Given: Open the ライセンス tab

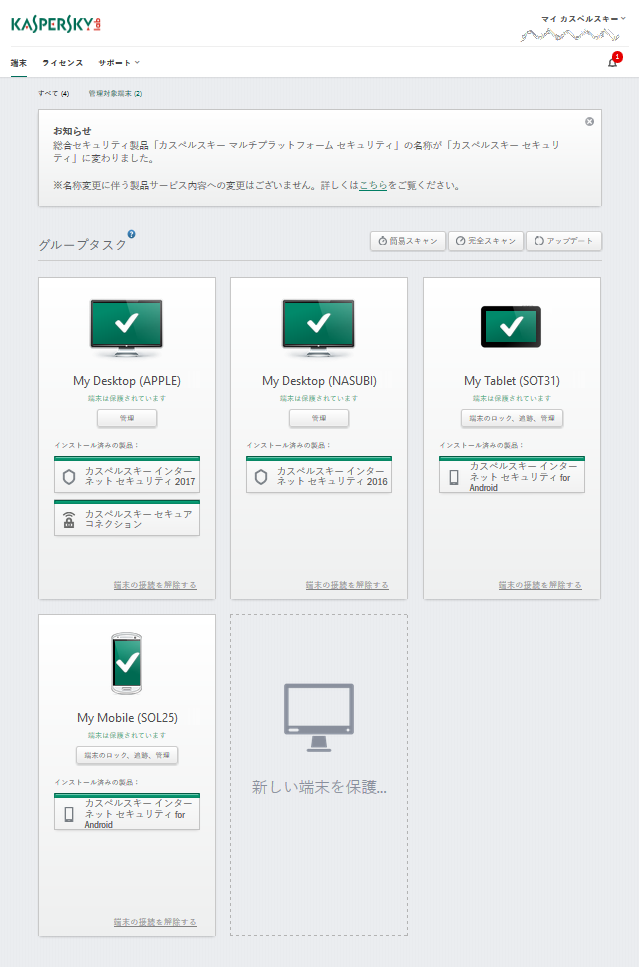Looking at the screenshot, I should click(x=62, y=62).
